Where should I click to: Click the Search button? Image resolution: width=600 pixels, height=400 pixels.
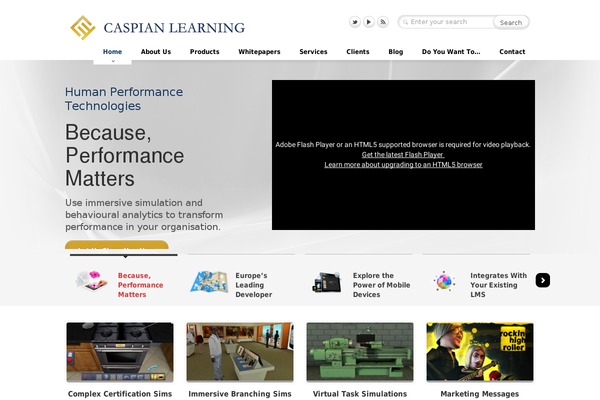point(511,22)
